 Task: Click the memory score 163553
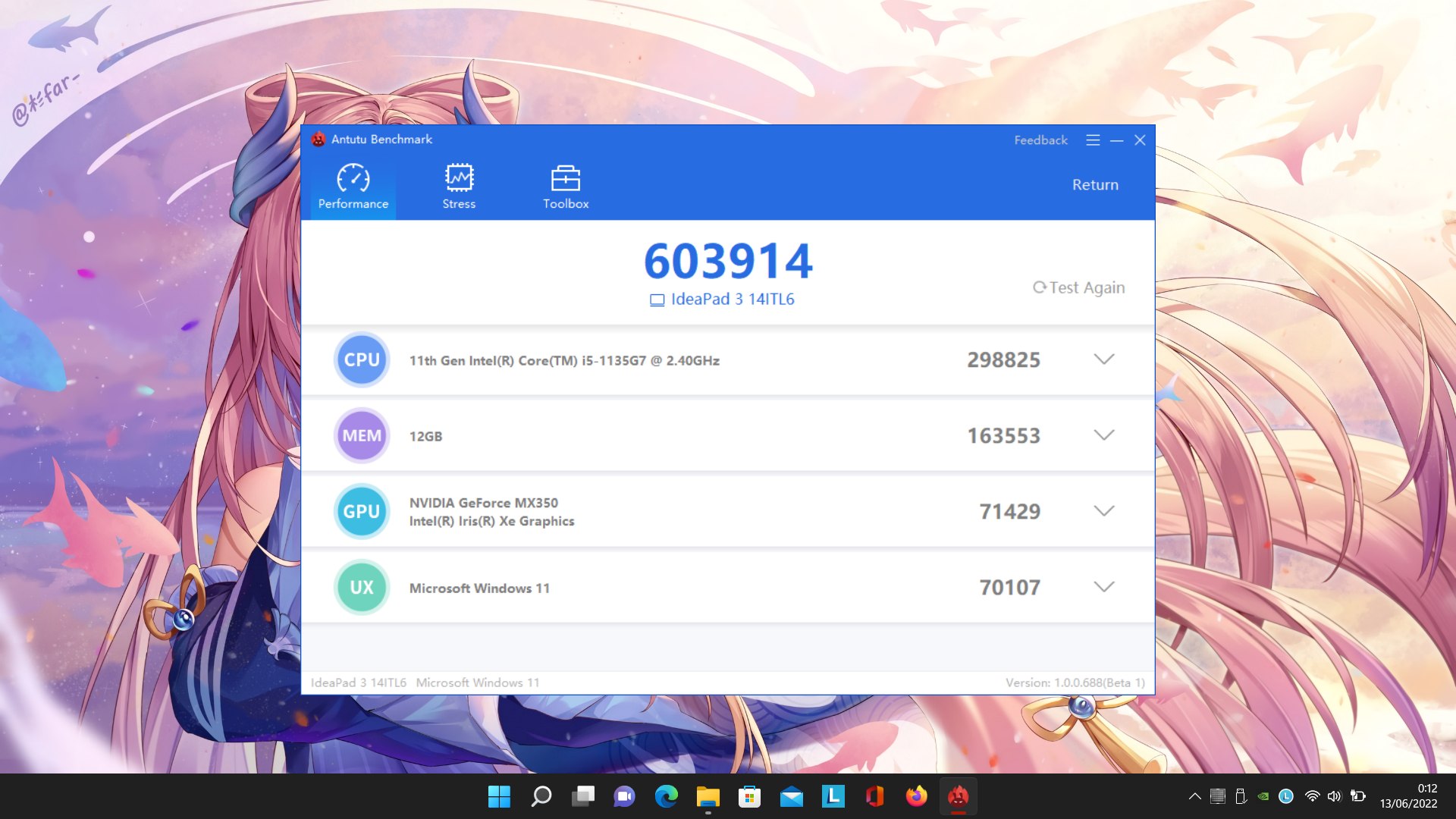tap(1003, 436)
